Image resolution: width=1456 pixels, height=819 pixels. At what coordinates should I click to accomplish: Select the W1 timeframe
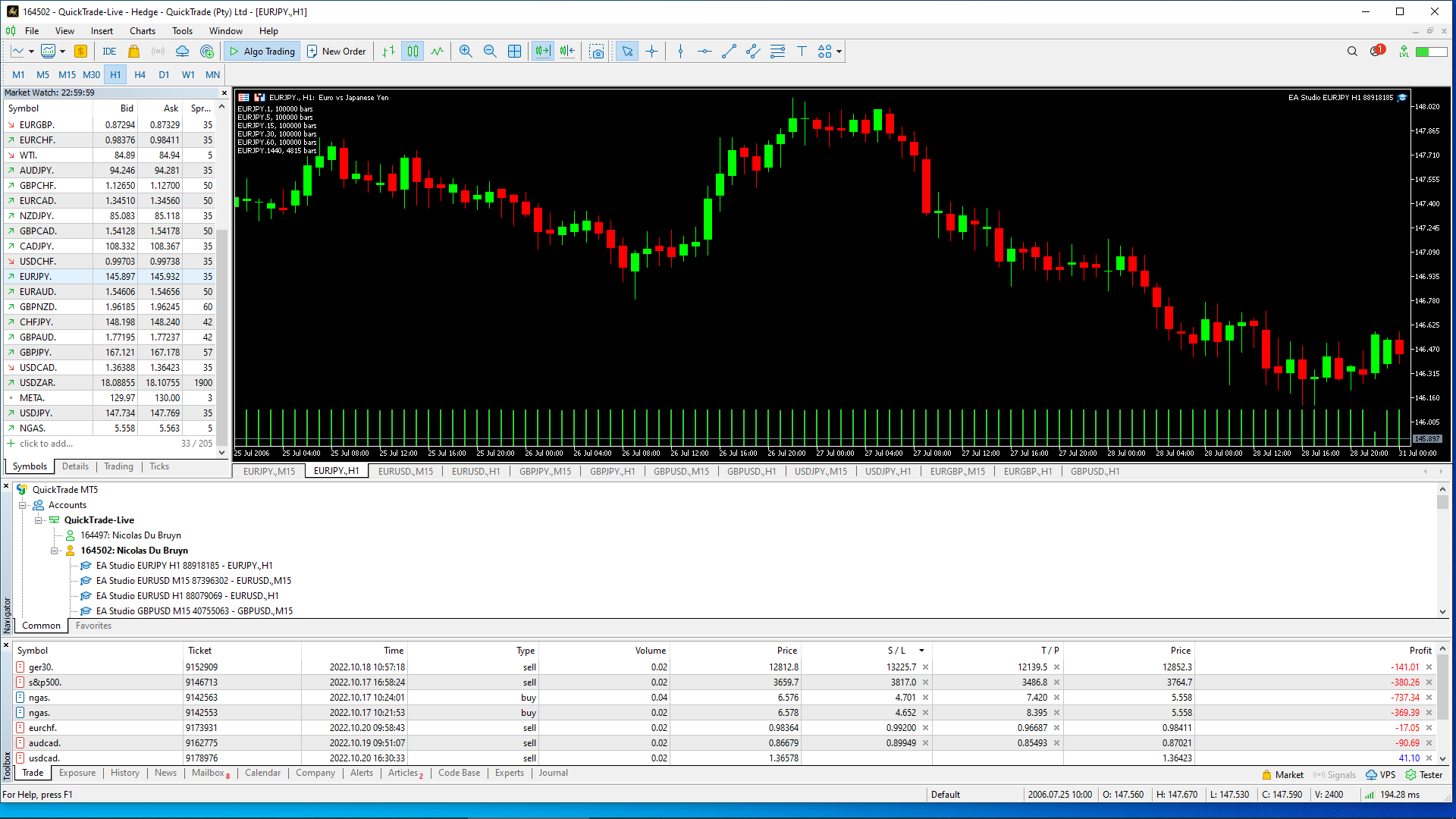188,75
